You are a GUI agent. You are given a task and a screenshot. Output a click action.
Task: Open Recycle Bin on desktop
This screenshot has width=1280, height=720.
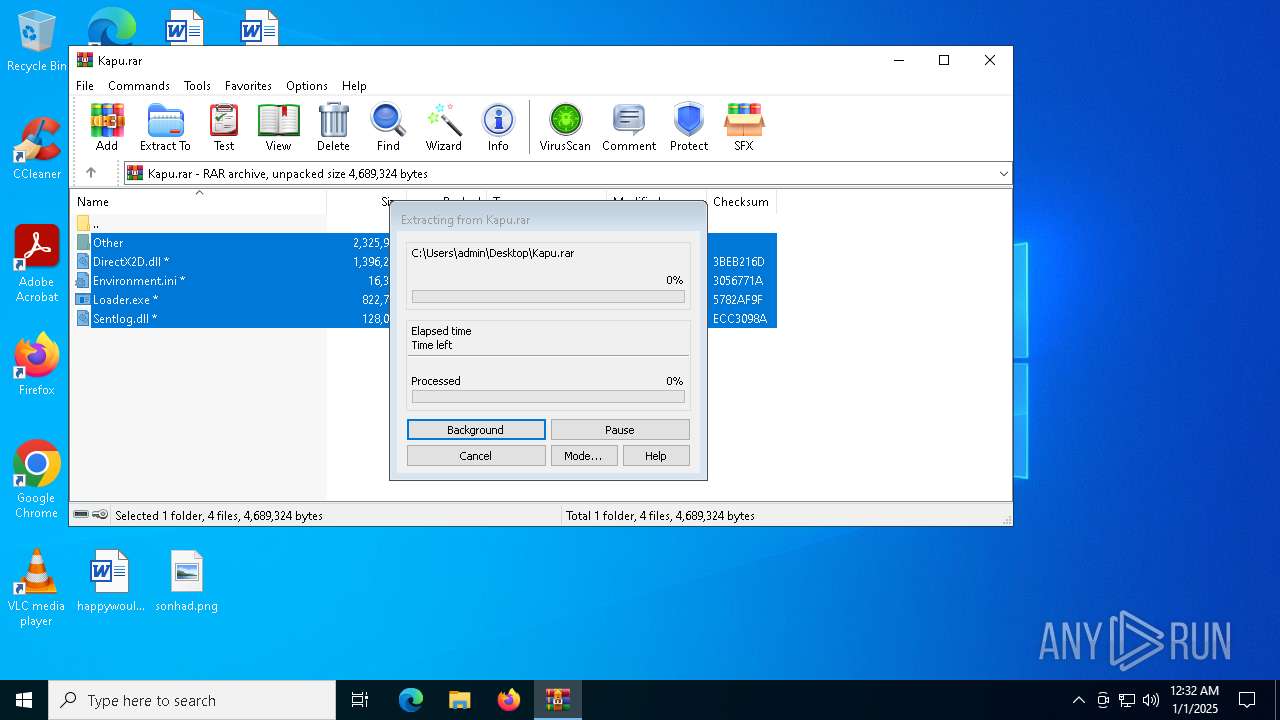click(x=37, y=42)
